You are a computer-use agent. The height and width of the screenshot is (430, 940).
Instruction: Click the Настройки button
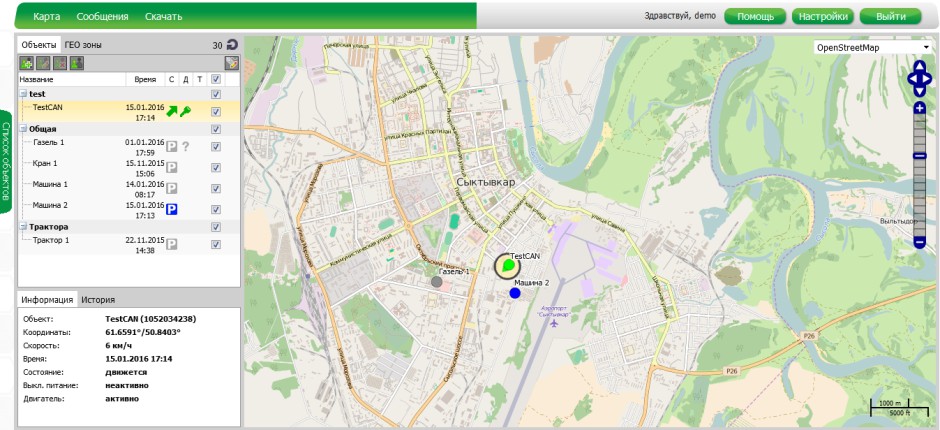pyautogui.click(x=823, y=17)
